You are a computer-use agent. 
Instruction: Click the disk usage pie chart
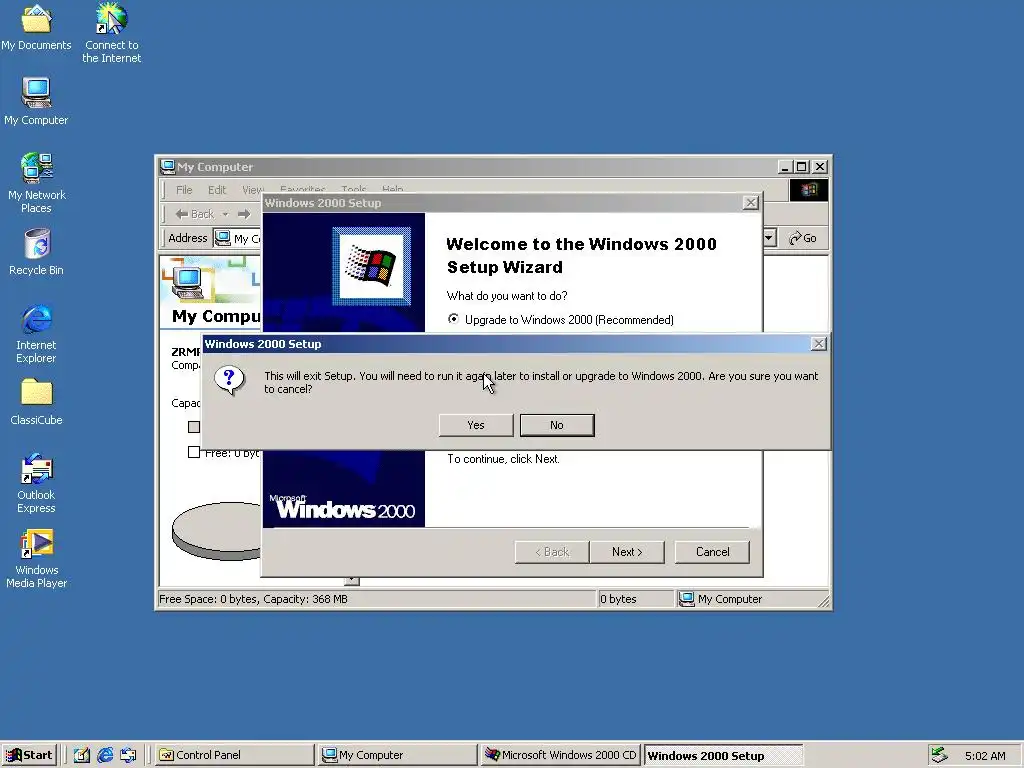pyautogui.click(x=217, y=531)
